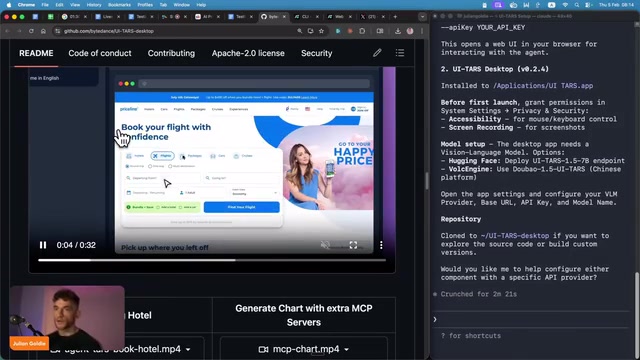Image resolution: width=640 pixels, height=360 pixels.
Task: Enter fullscreen for the demo video
Action: pyautogui.click(x=353, y=245)
